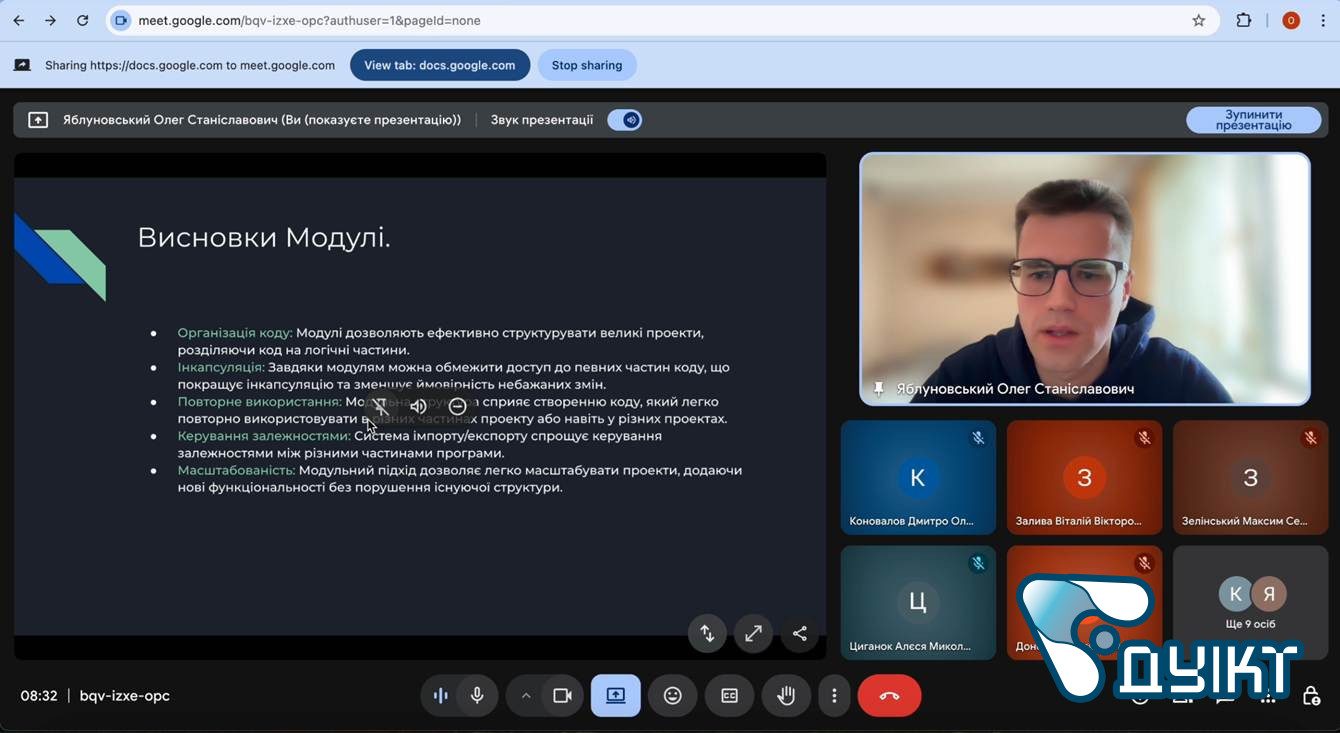Click the View tab: docs.google.com button
Screen dimensions: 1340x733
coord(440,65)
